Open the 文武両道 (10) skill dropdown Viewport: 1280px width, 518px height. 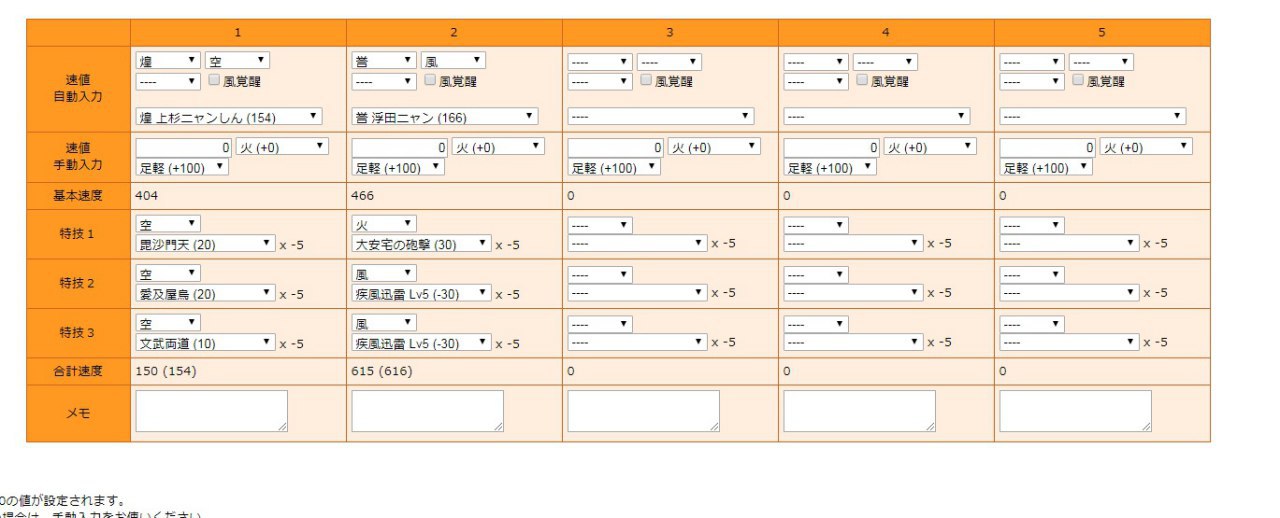pyautogui.click(x=205, y=342)
